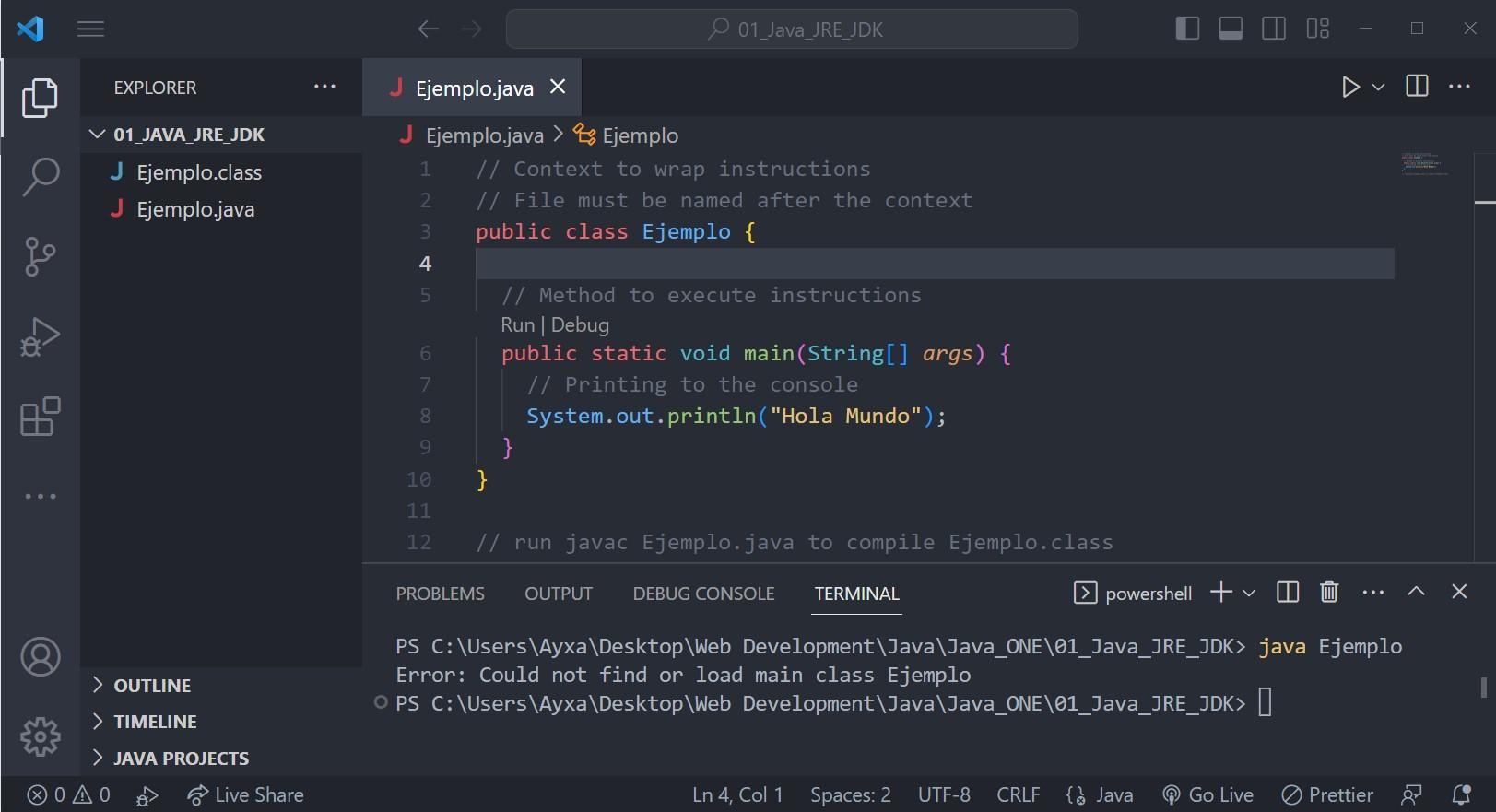This screenshot has width=1496, height=812.
Task: Open Source Control view
Action: tap(40, 257)
